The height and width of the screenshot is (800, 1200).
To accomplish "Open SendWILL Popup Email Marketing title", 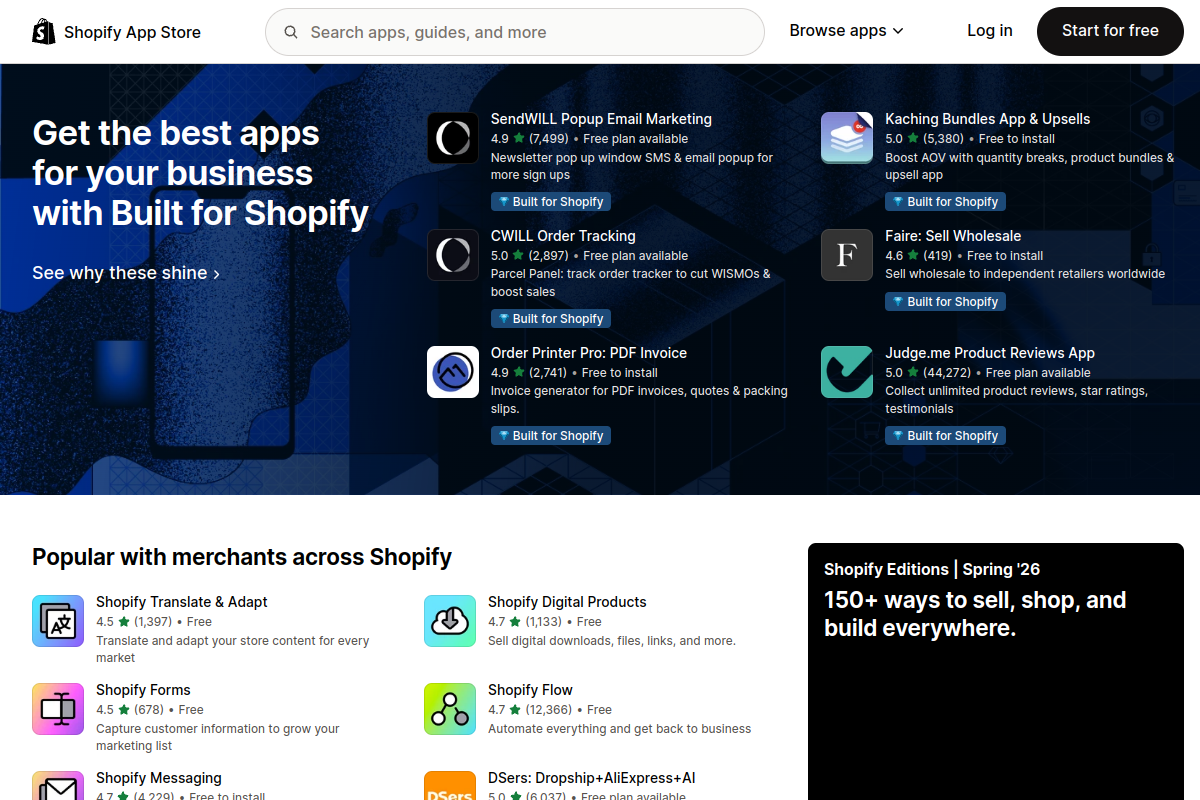I will click(x=601, y=119).
